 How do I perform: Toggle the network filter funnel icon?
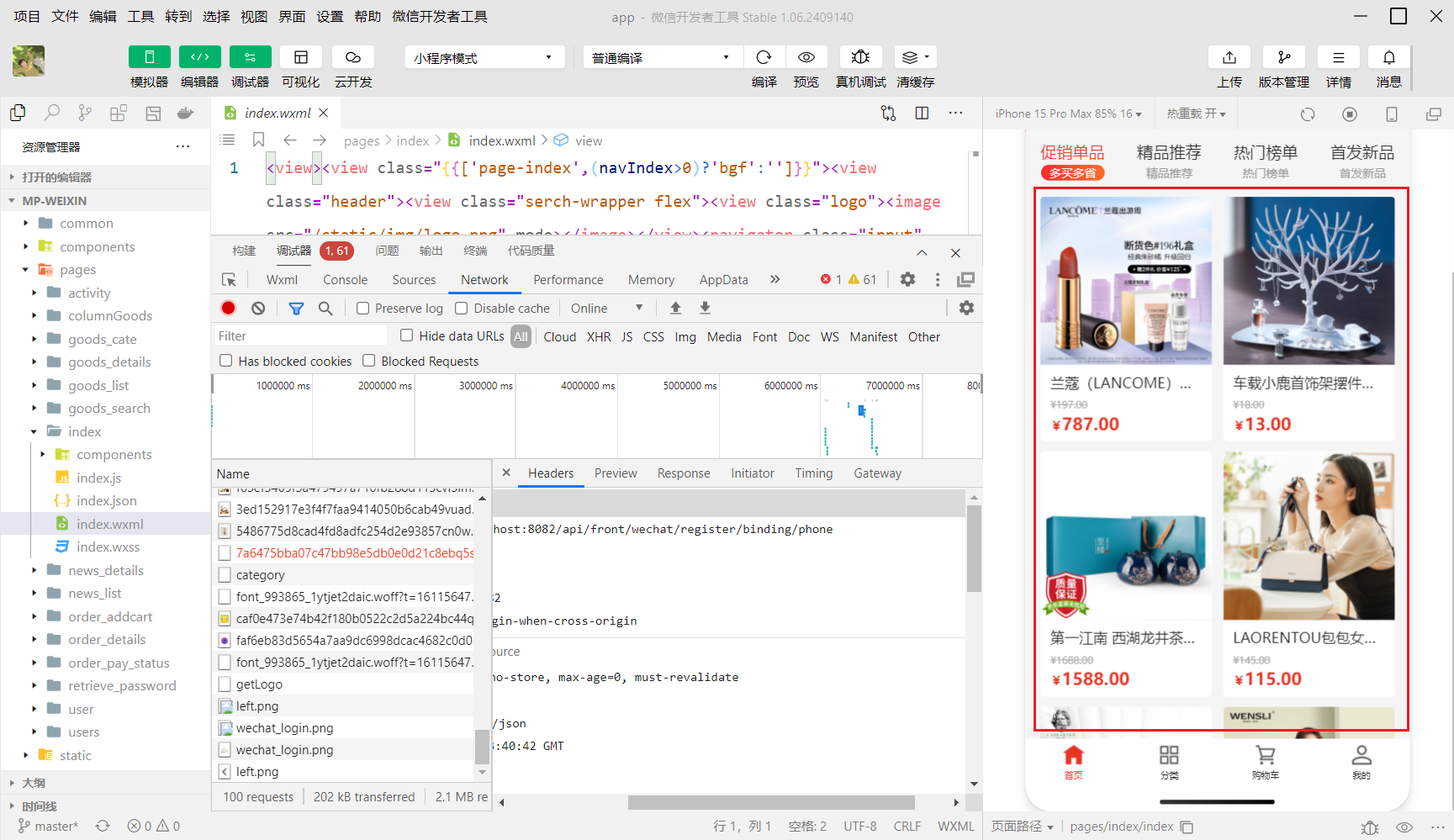coord(296,309)
